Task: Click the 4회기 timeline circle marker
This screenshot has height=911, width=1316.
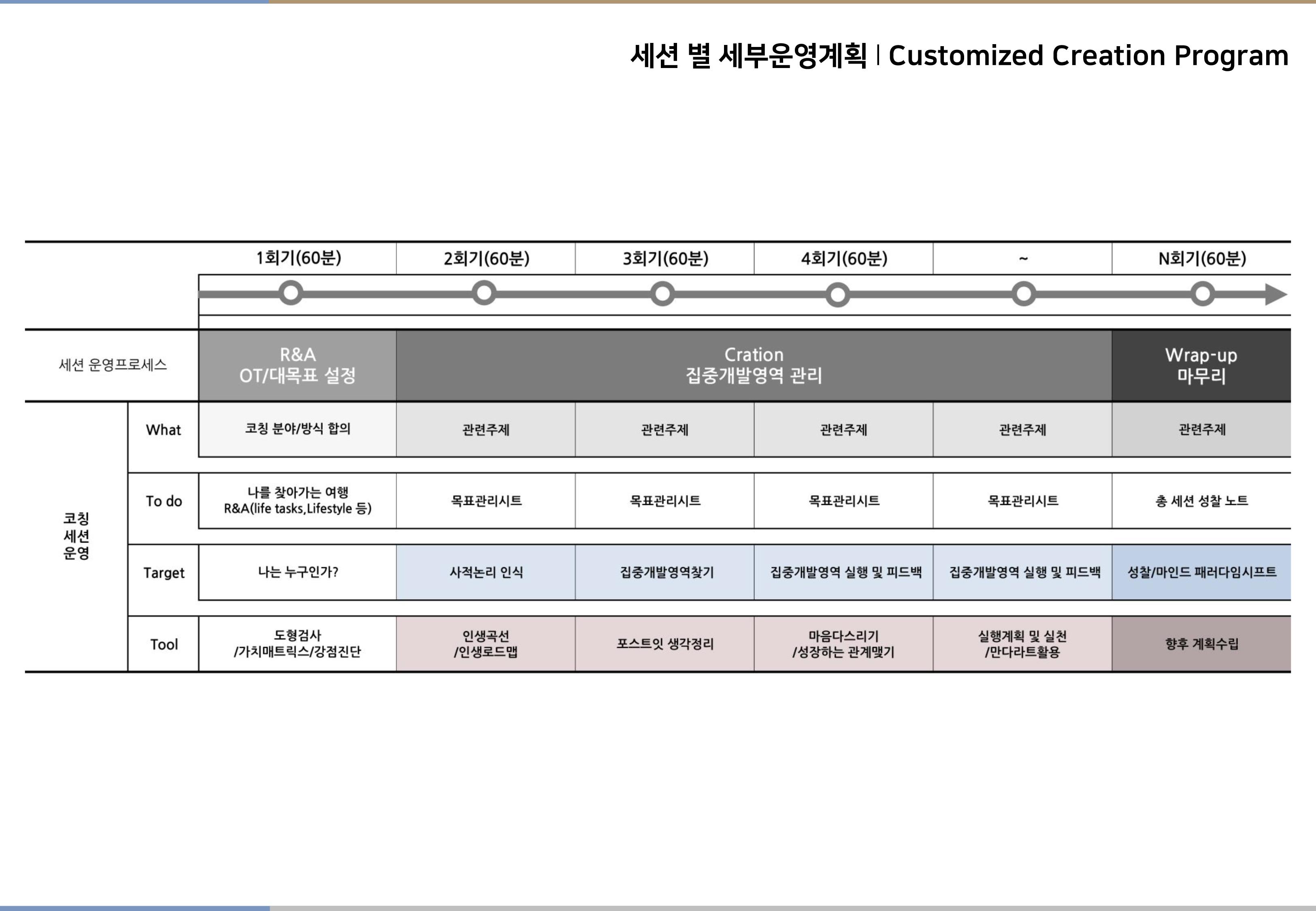Action: [x=838, y=294]
